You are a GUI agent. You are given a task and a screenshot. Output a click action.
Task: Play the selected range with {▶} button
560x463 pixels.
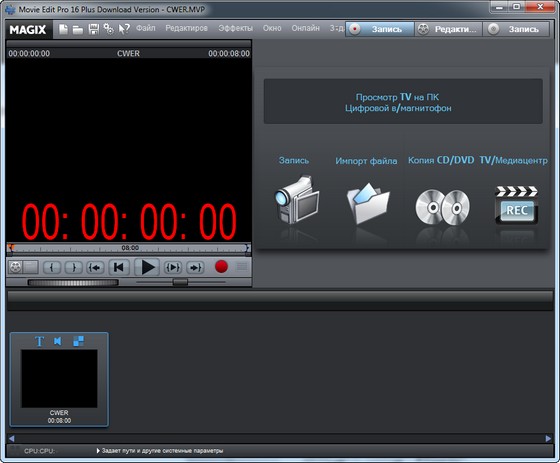[172, 268]
